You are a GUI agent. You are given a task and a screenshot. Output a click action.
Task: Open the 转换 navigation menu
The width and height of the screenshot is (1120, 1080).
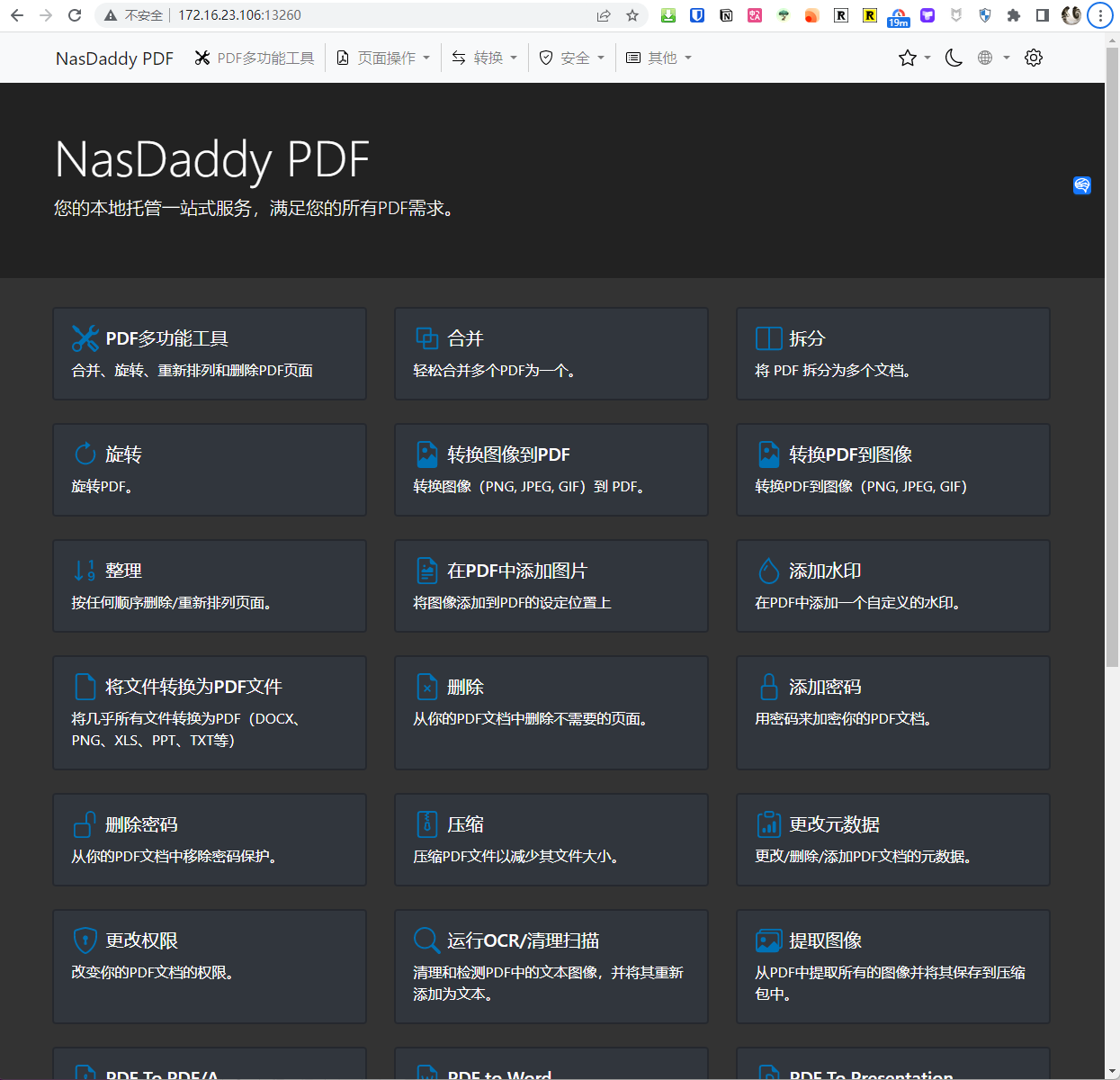(485, 58)
